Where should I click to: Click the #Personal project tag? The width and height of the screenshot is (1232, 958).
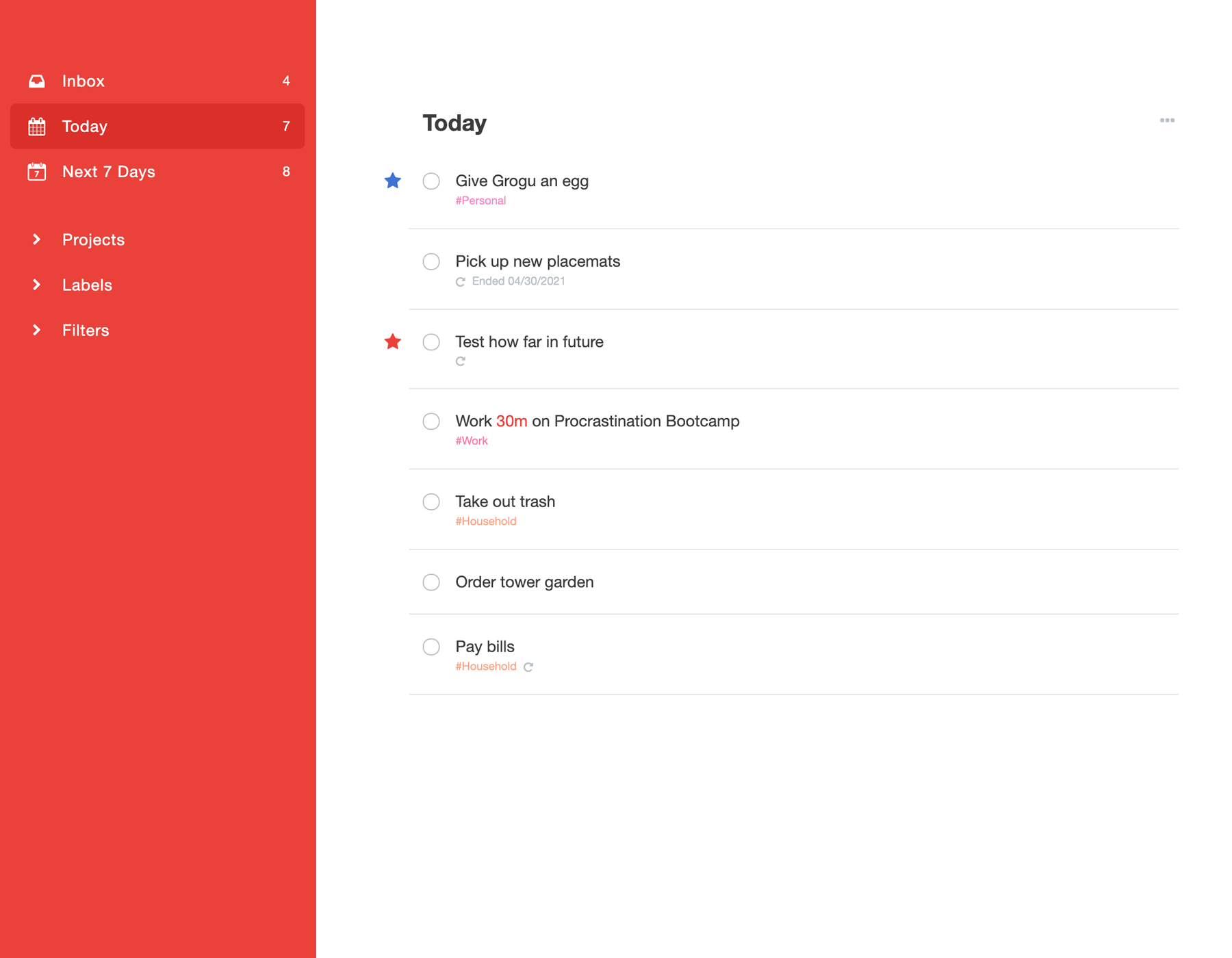click(x=480, y=200)
